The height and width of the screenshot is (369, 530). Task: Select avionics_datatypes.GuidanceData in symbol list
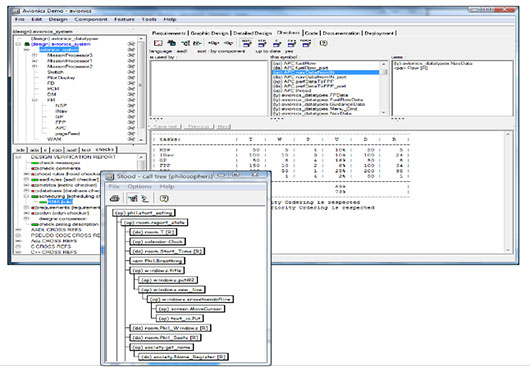point(319,104)
